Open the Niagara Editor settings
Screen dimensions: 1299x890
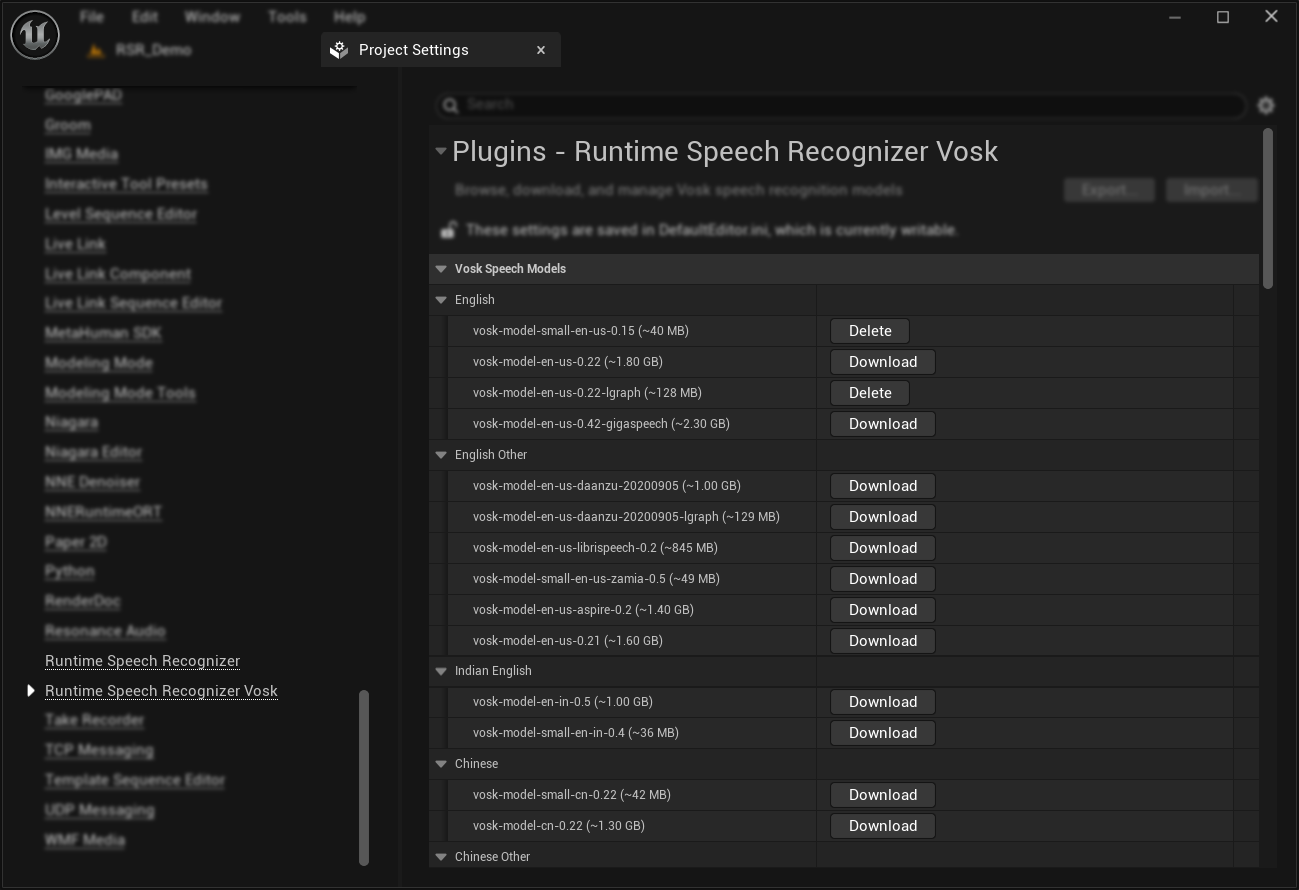[x=93, y=452]
